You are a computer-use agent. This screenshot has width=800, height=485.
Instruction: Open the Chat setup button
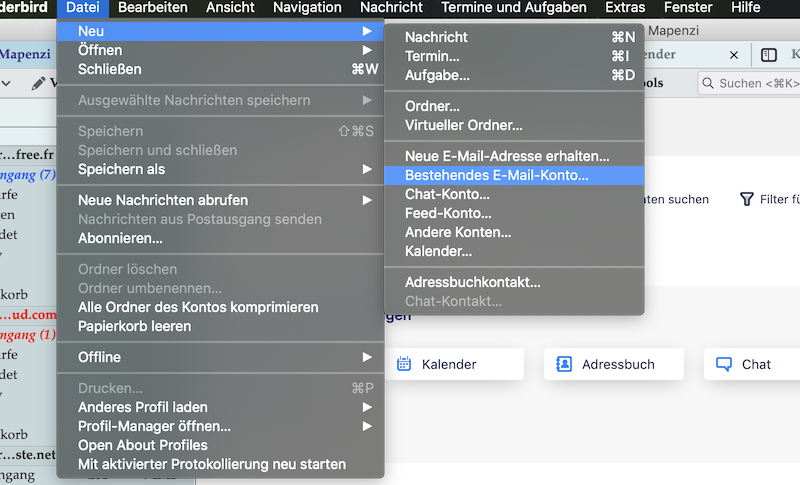pos(752,364)
